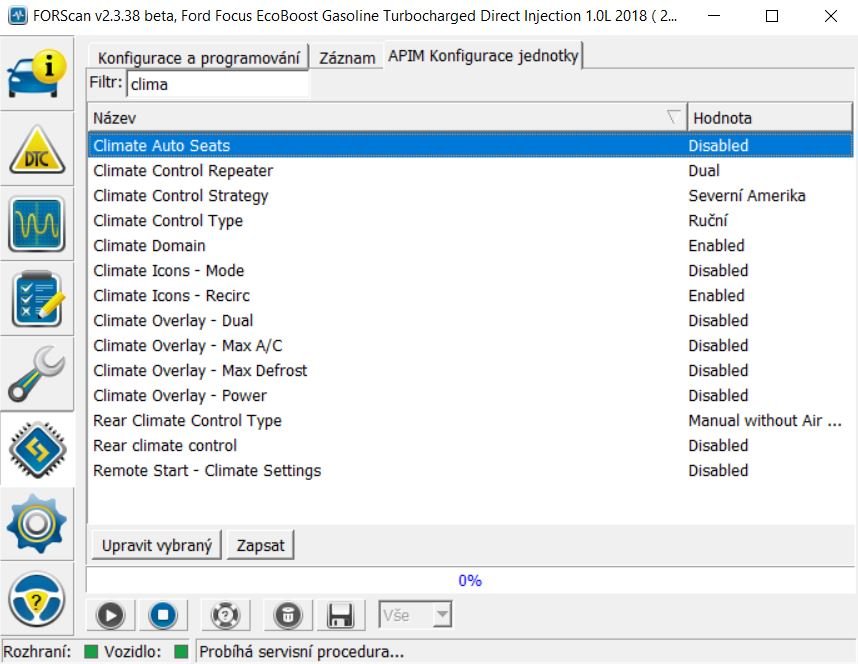Click the save floppy disk icon
Image resolution: width=858 pixels, height=664 pixels.
point(341,615)
